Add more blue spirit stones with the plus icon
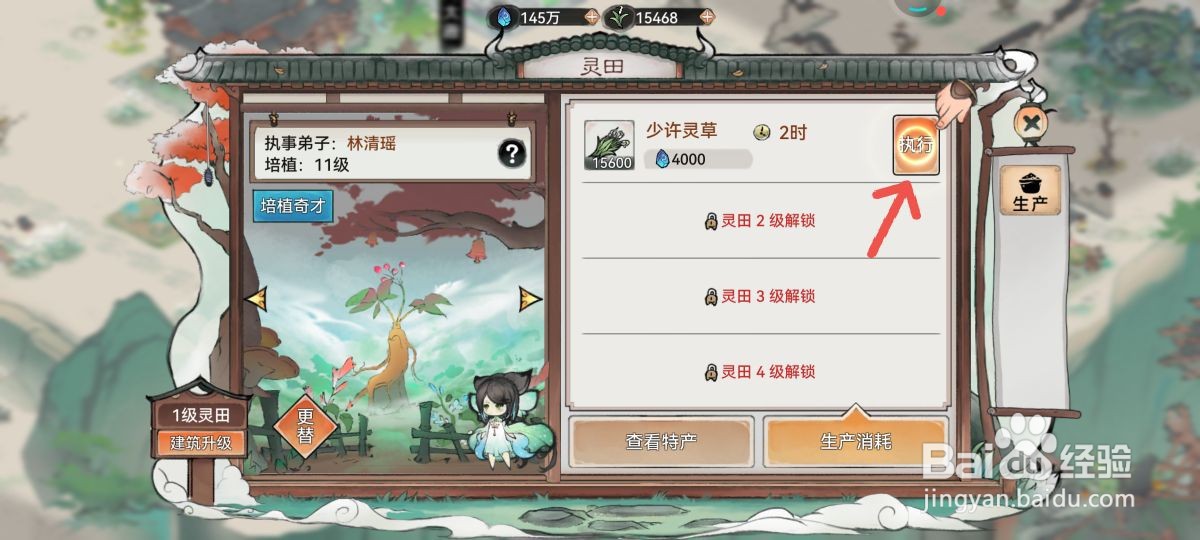The image size is (1200, 540). pyautogui.click(x=591, y=17)
